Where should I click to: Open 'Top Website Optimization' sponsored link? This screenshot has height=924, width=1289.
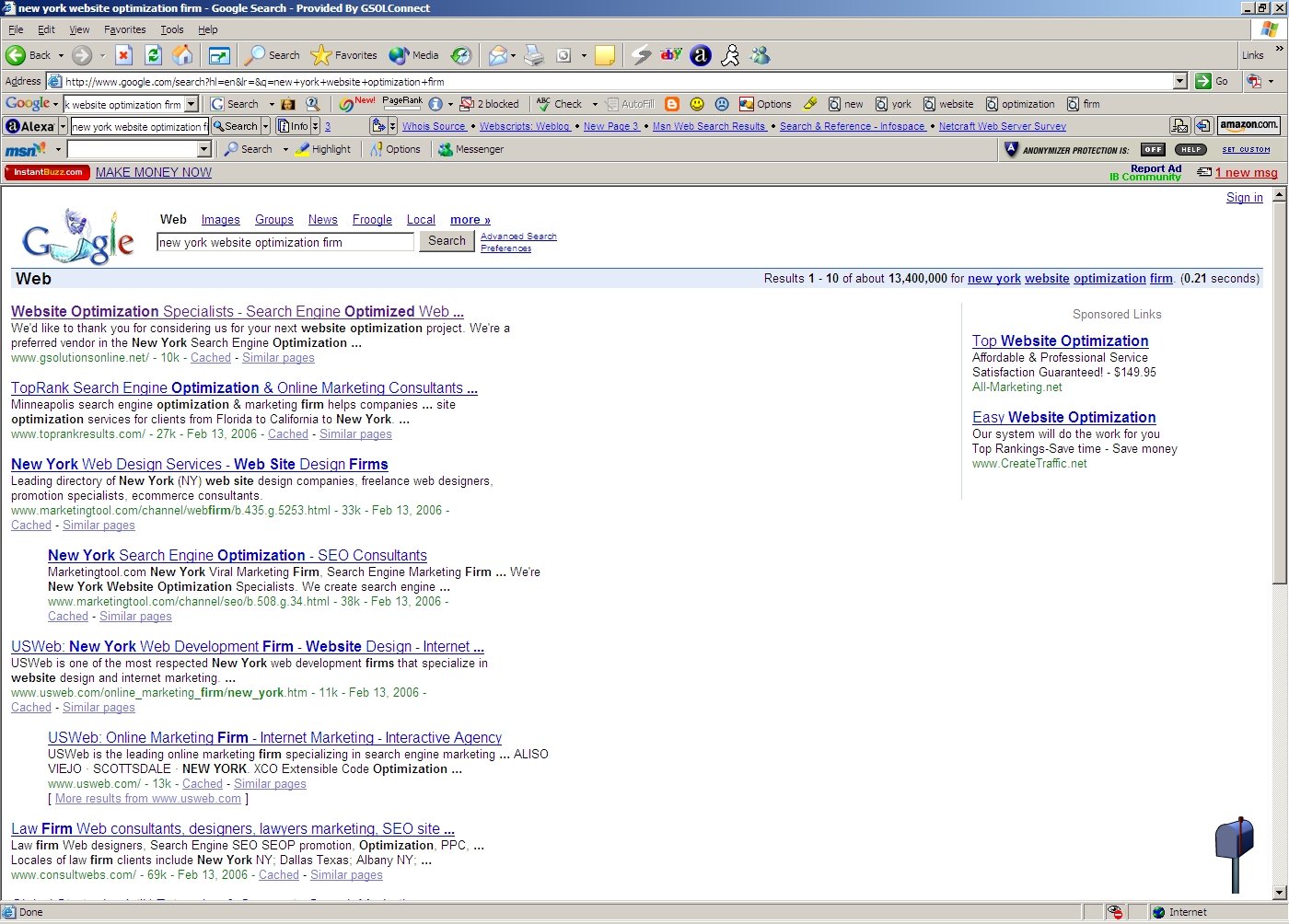pyautogui.click(x=1061, y=341)
